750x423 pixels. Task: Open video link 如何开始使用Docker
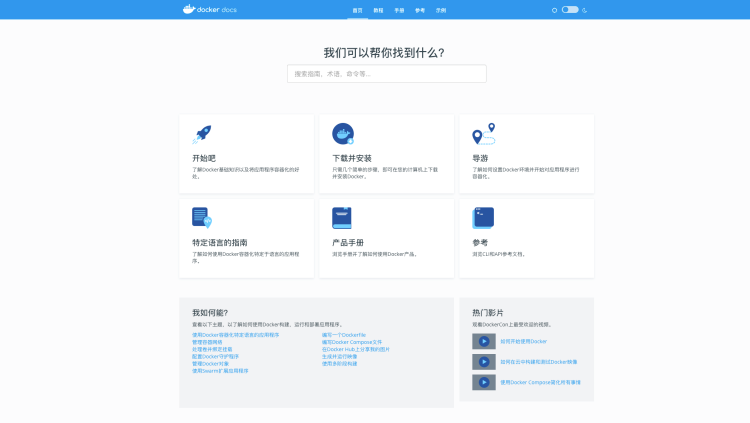point(523,341)
